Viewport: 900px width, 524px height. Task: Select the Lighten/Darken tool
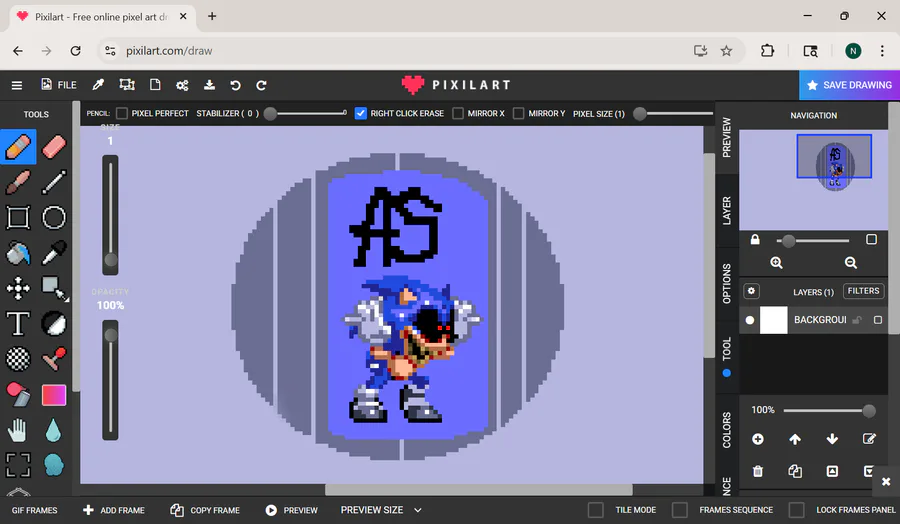(54, 324)
